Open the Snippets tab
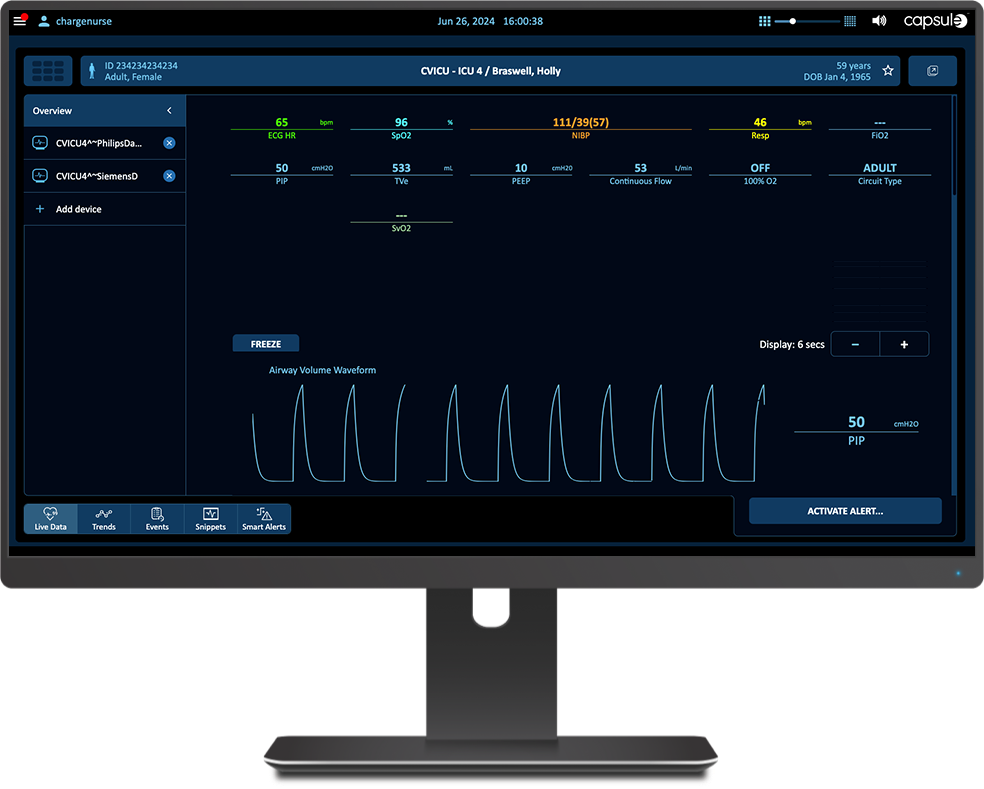This screenshot has height=789, width=984. (210, 518)
